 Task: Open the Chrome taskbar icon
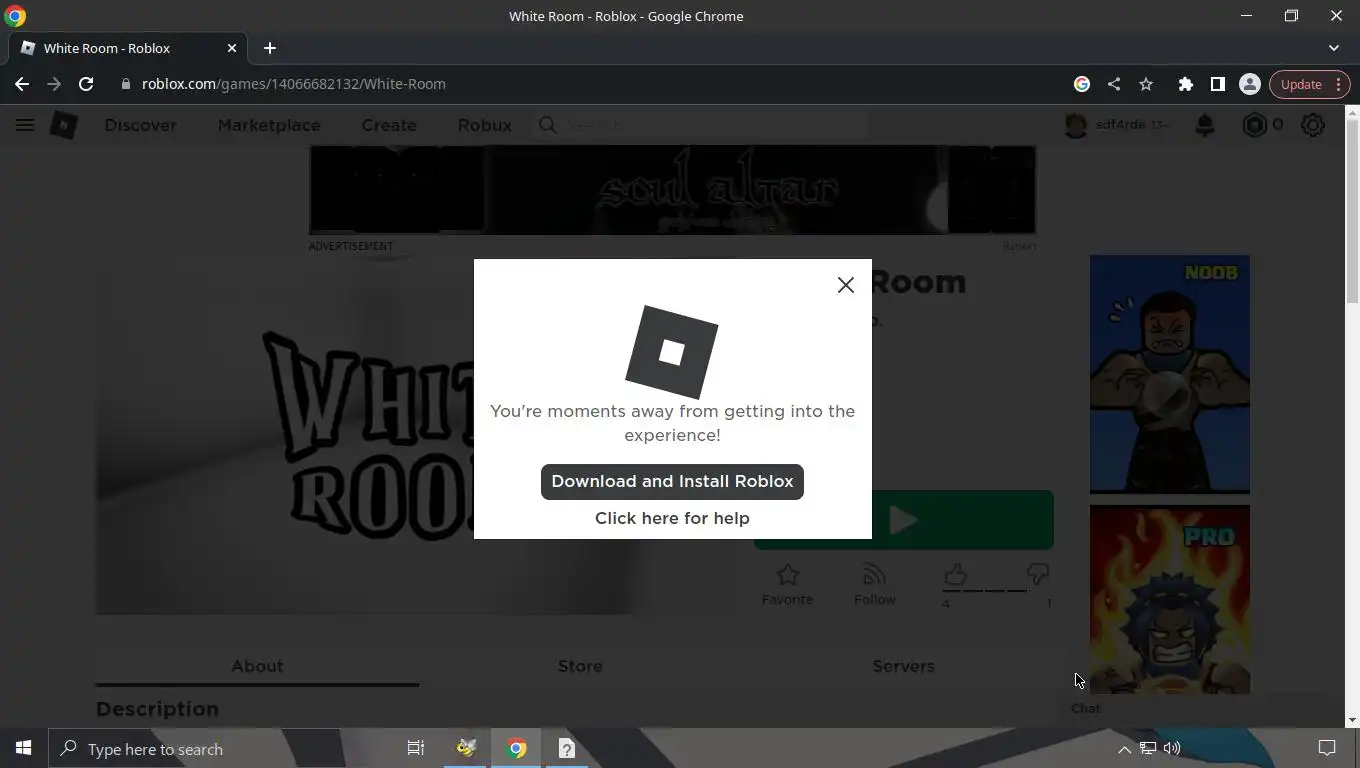516,748
